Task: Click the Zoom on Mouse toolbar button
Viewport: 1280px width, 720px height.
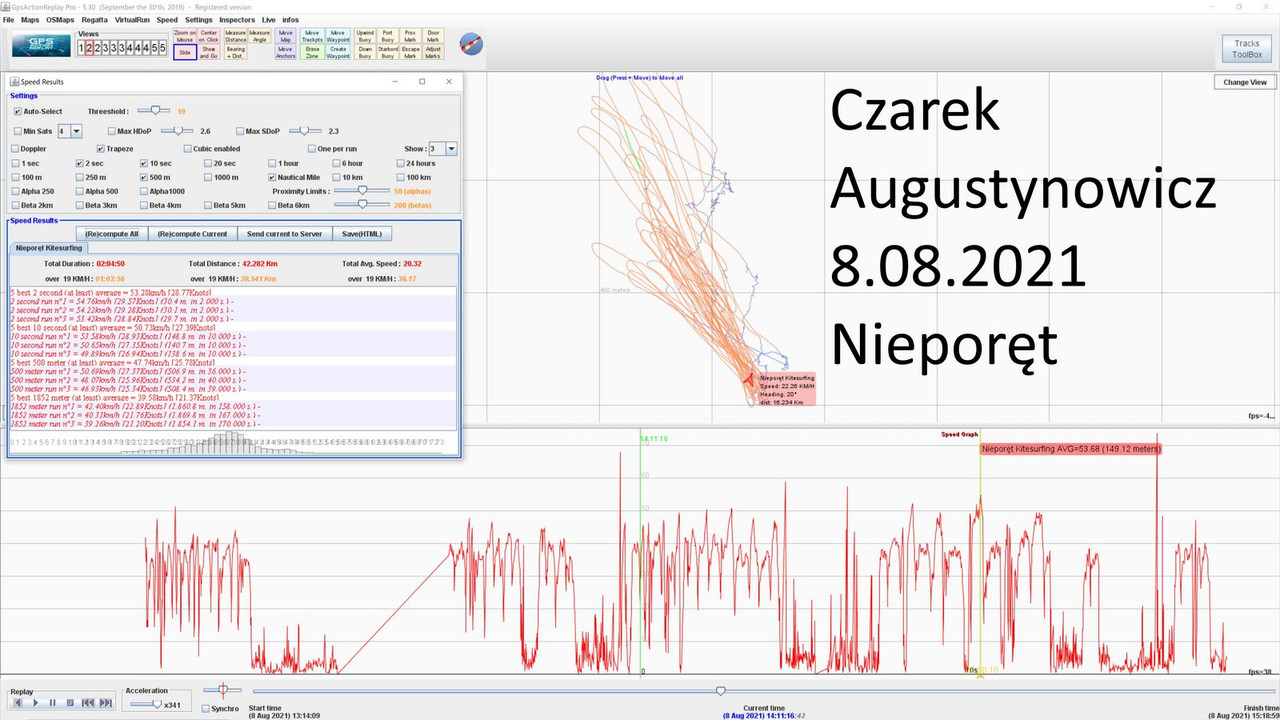Action: [x=185, y=35]
